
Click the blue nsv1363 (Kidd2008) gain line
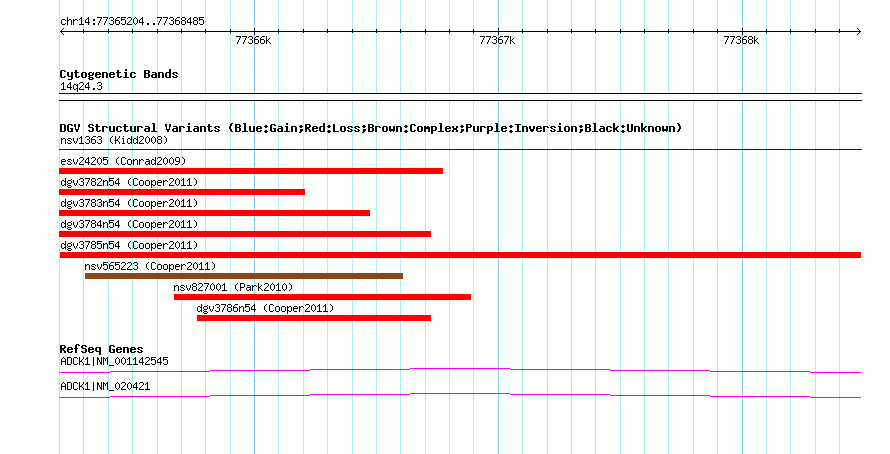460,150
